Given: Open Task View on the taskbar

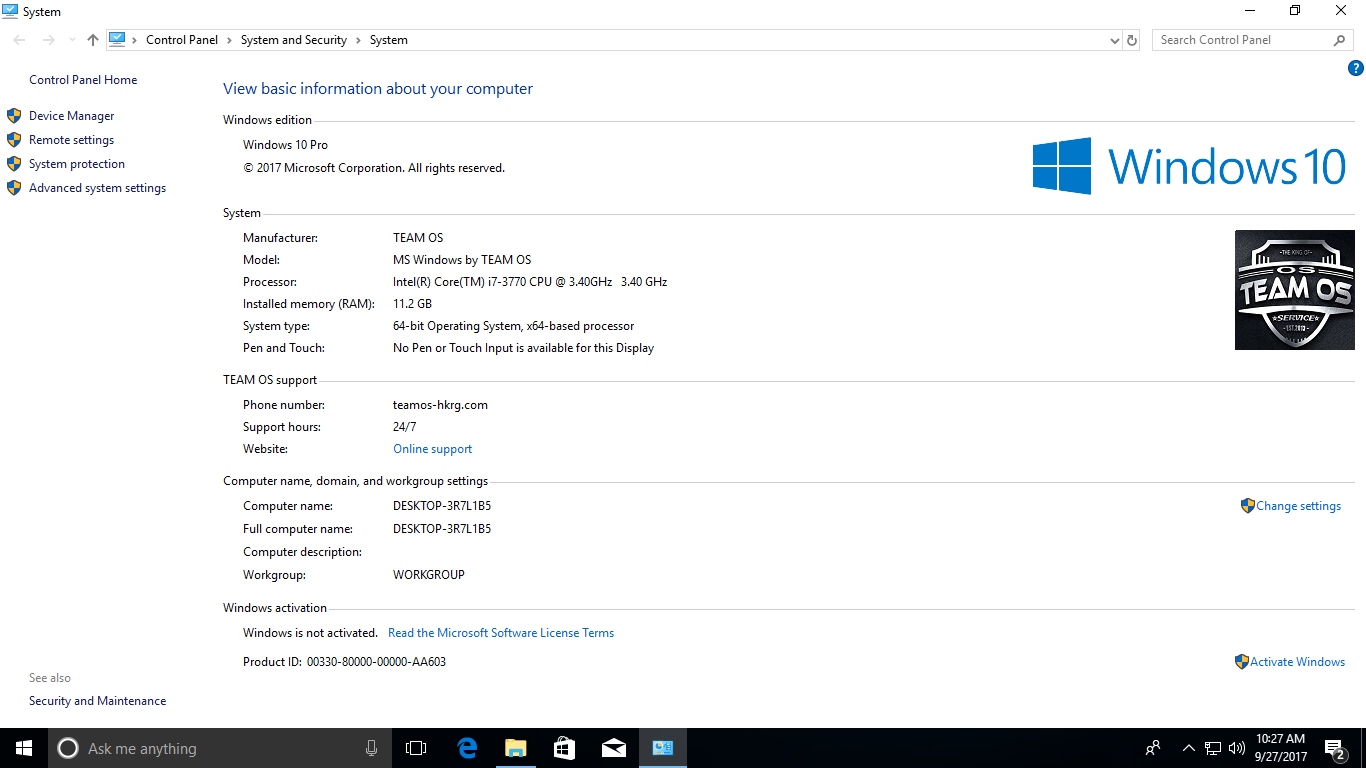Looking at the screenshot, I should click(416, 748).
